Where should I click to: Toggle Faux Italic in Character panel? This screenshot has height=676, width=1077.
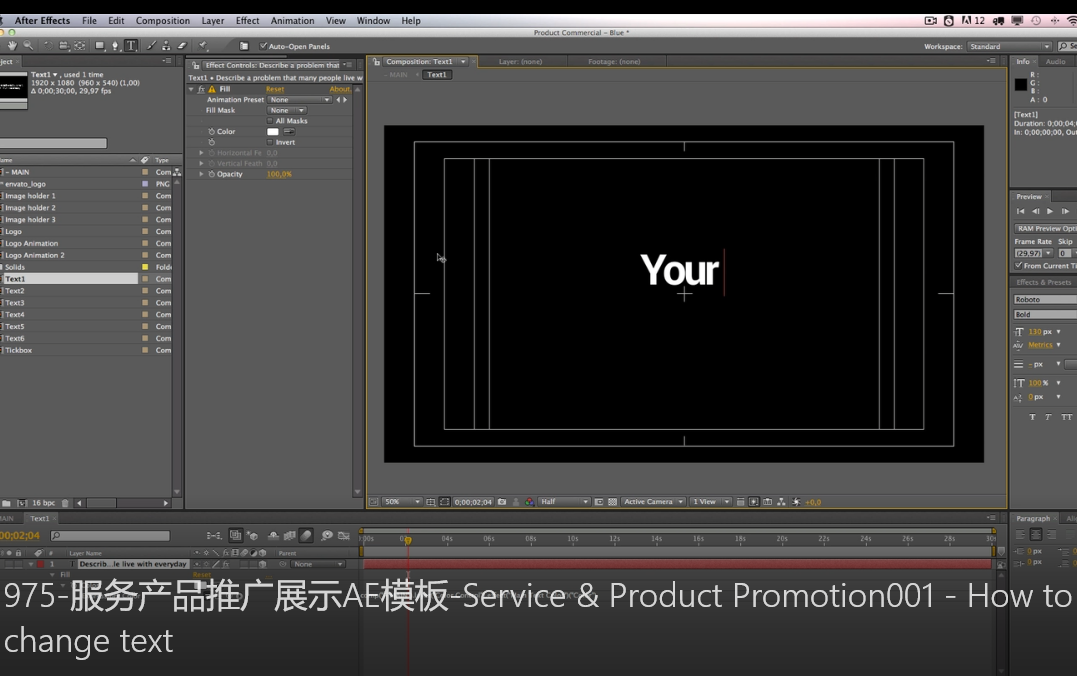point(1048,417)
